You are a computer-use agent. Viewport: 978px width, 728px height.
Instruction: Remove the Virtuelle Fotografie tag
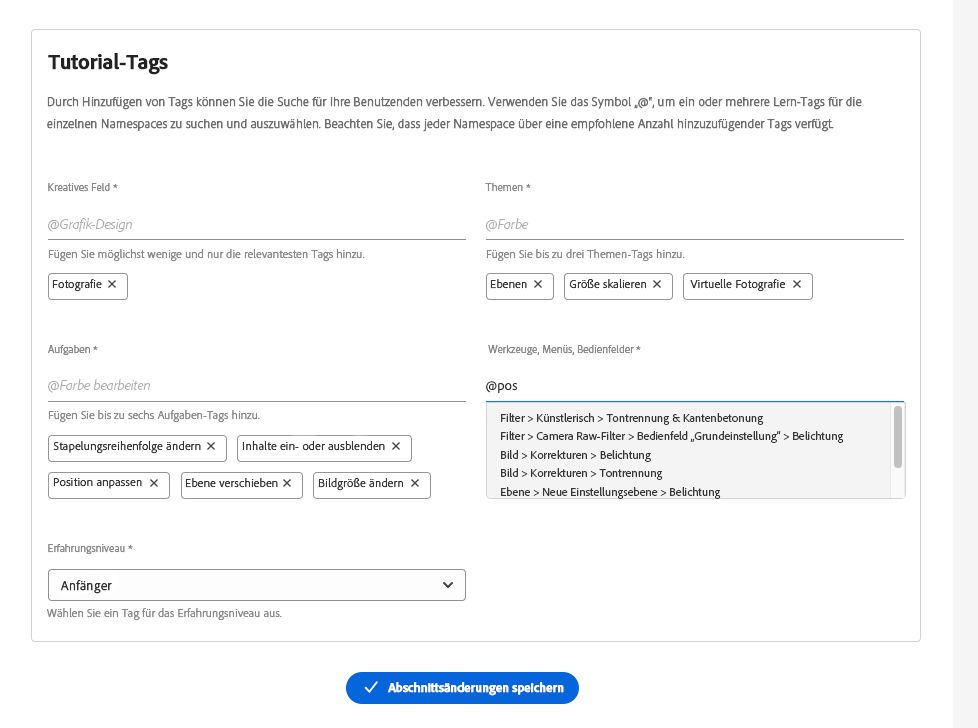[x=797, y=285]
